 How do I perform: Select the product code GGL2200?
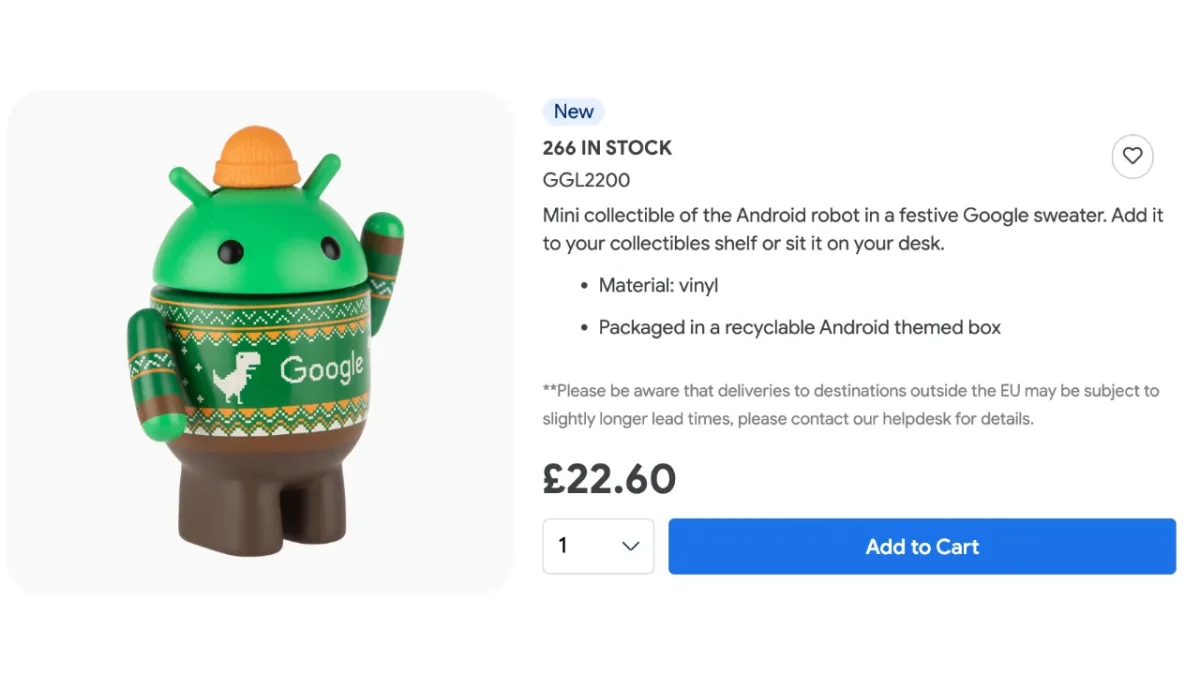(x=586, y=180)
